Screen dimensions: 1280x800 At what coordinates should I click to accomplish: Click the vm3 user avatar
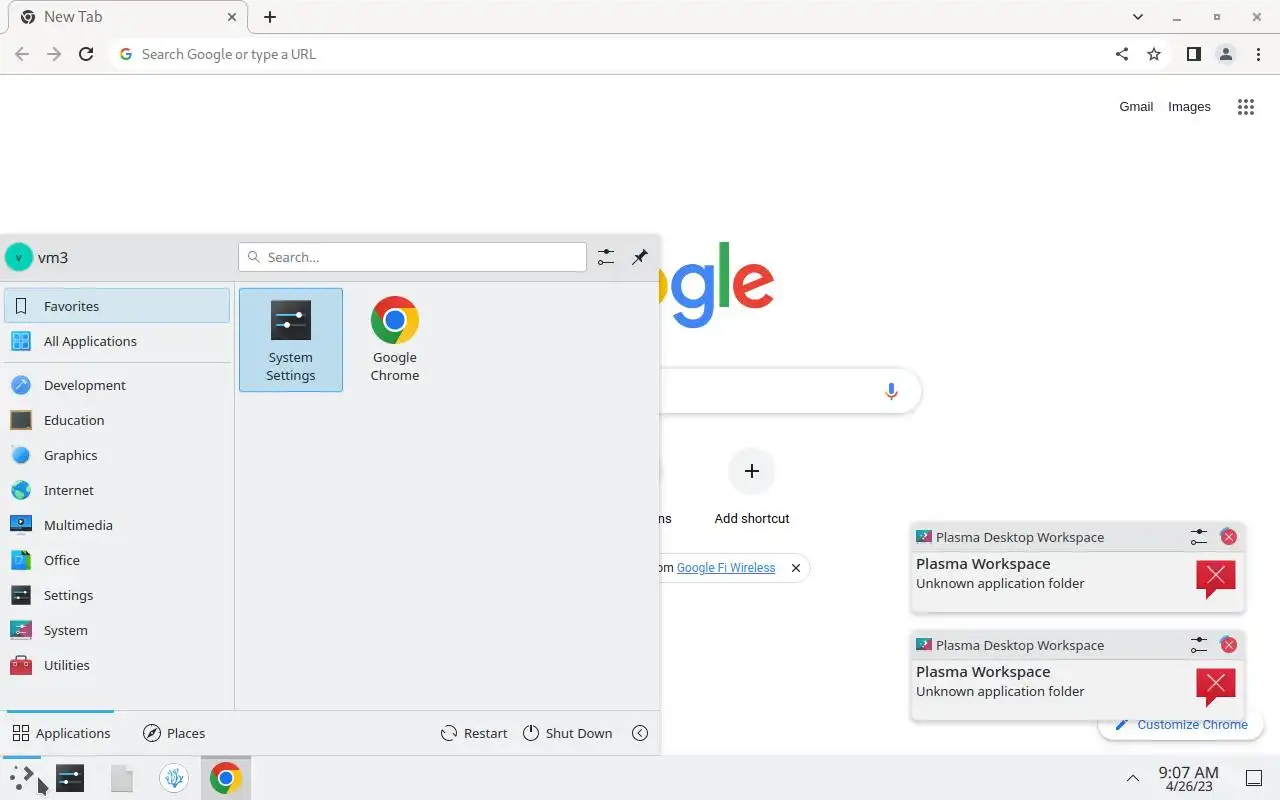point(18,257)
